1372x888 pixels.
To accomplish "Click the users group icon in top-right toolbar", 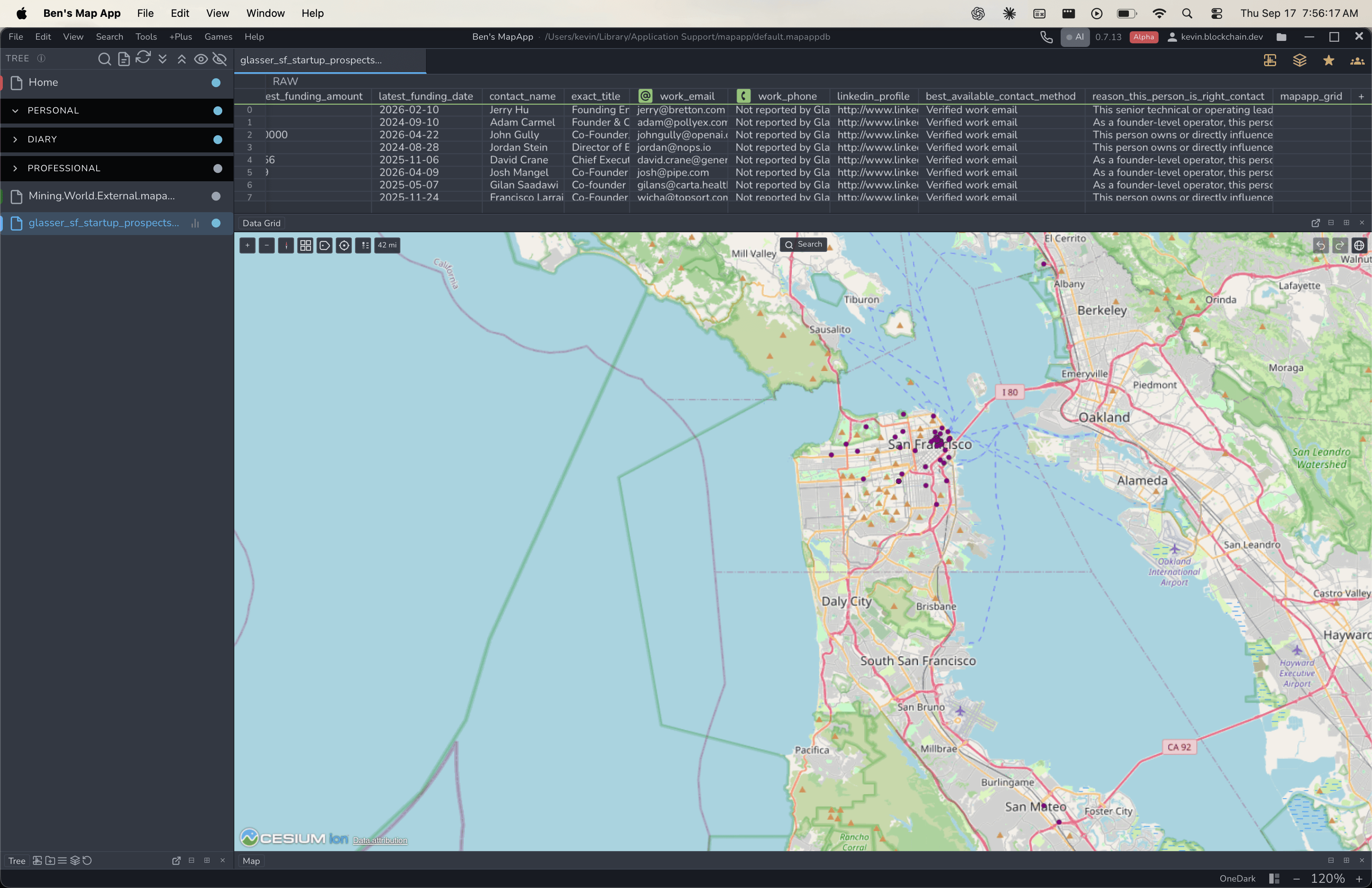I will [x=1358, y=61].
